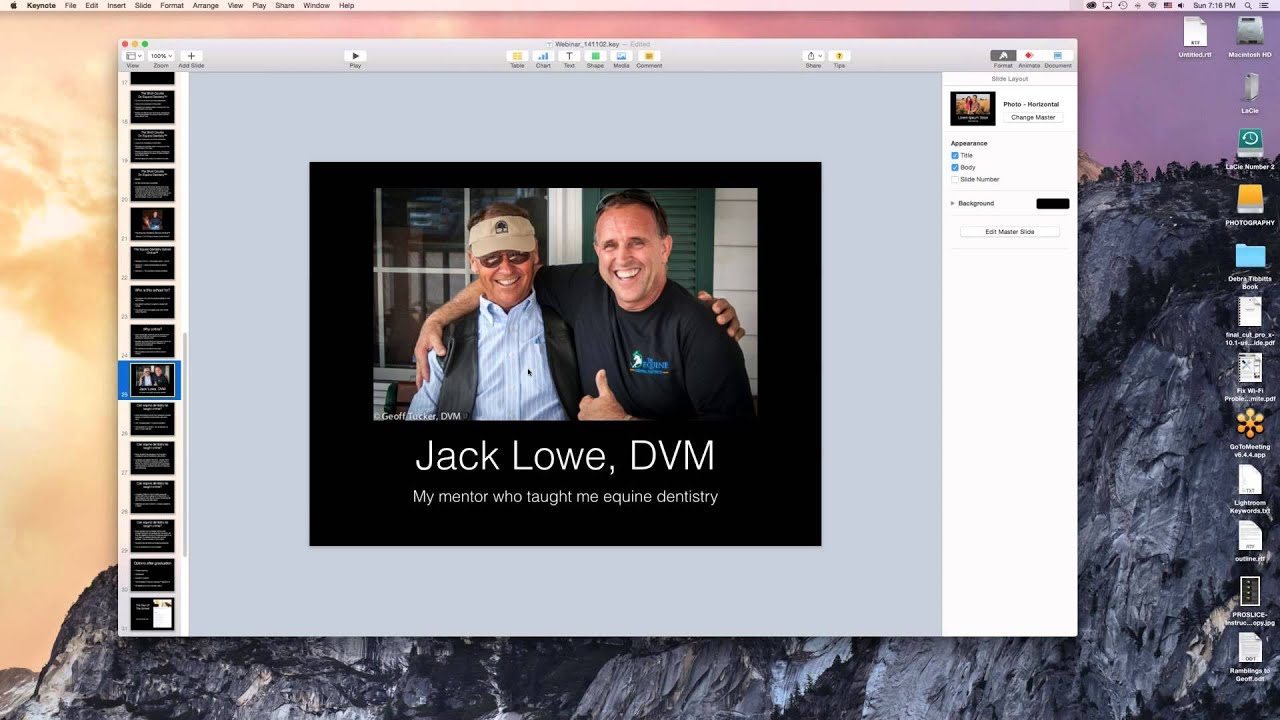Open LaCie drive on desktop
This screenshot has width=1280, height=720.
pyautogui.click(x=1250, y=92)
